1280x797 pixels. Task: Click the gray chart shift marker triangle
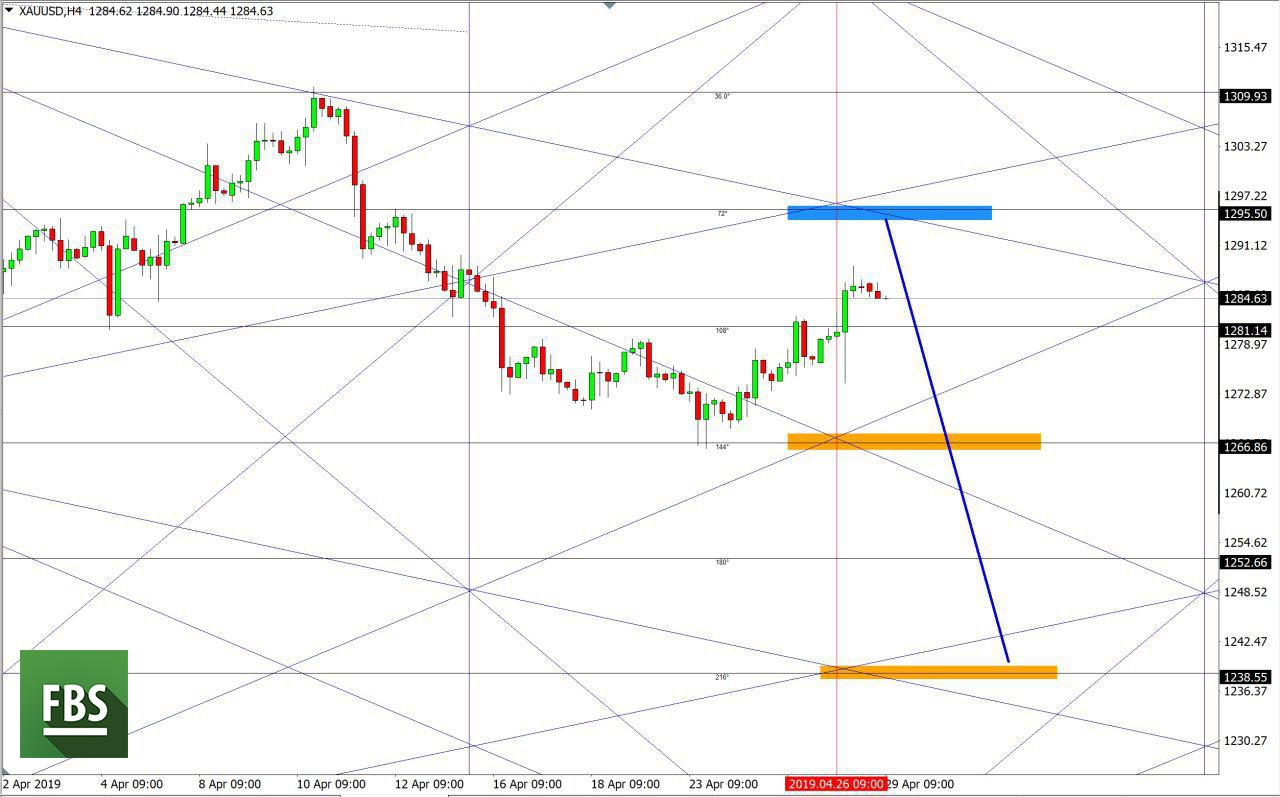(610, 5)
